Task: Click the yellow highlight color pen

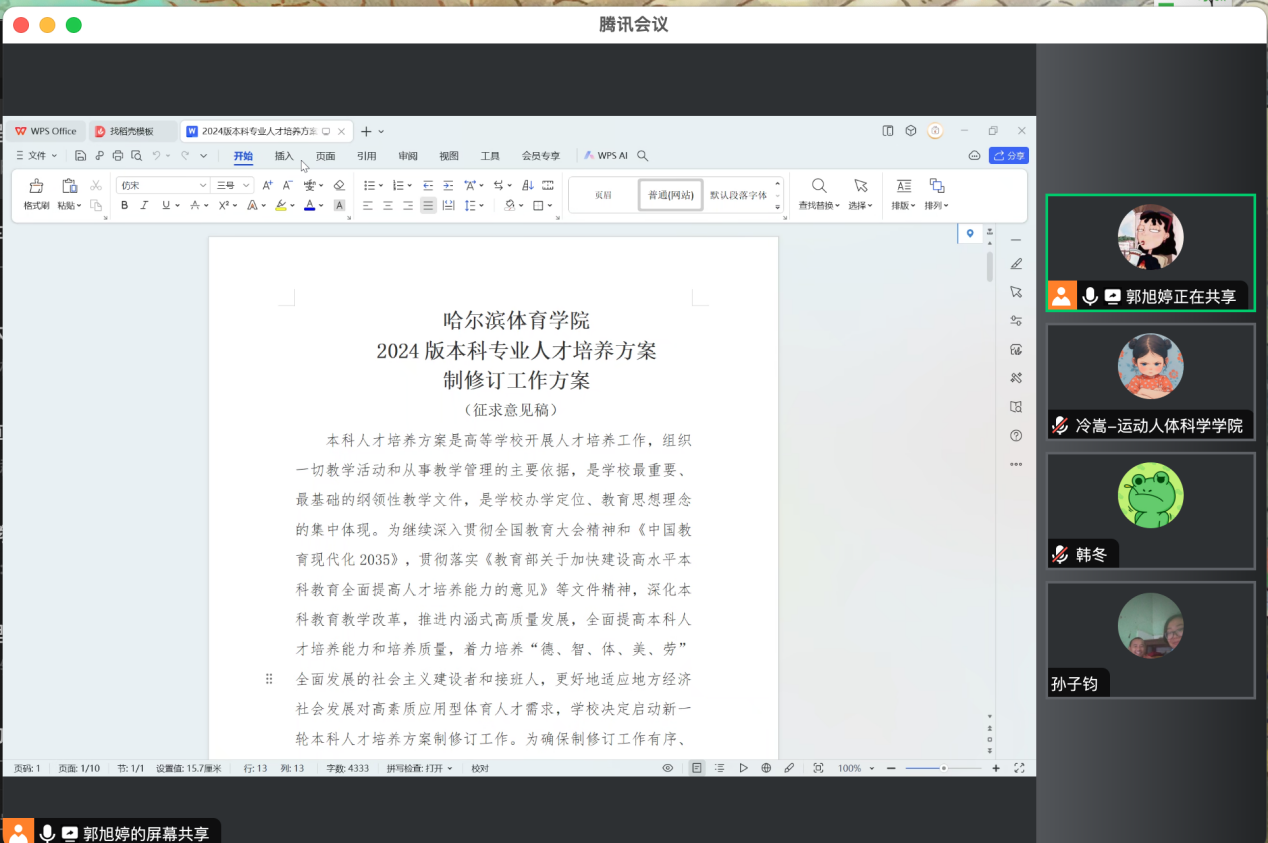Action: point(281,205)
